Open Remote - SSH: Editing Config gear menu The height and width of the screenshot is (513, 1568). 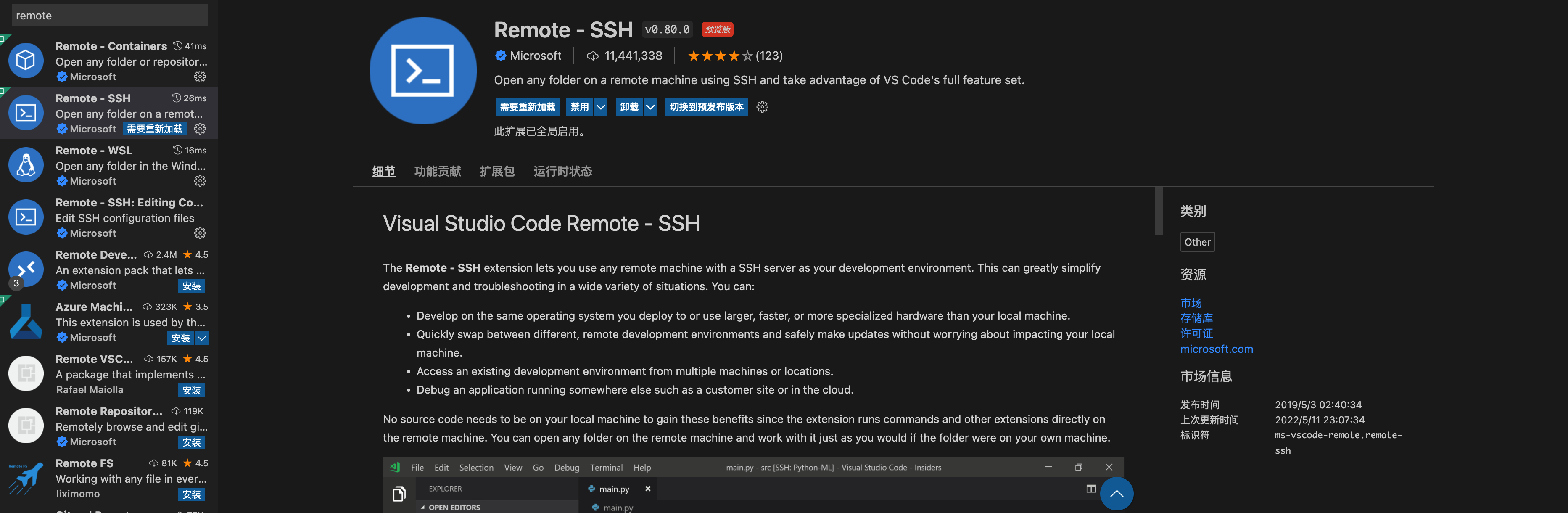pyautogui.click(x=200, y=233)
